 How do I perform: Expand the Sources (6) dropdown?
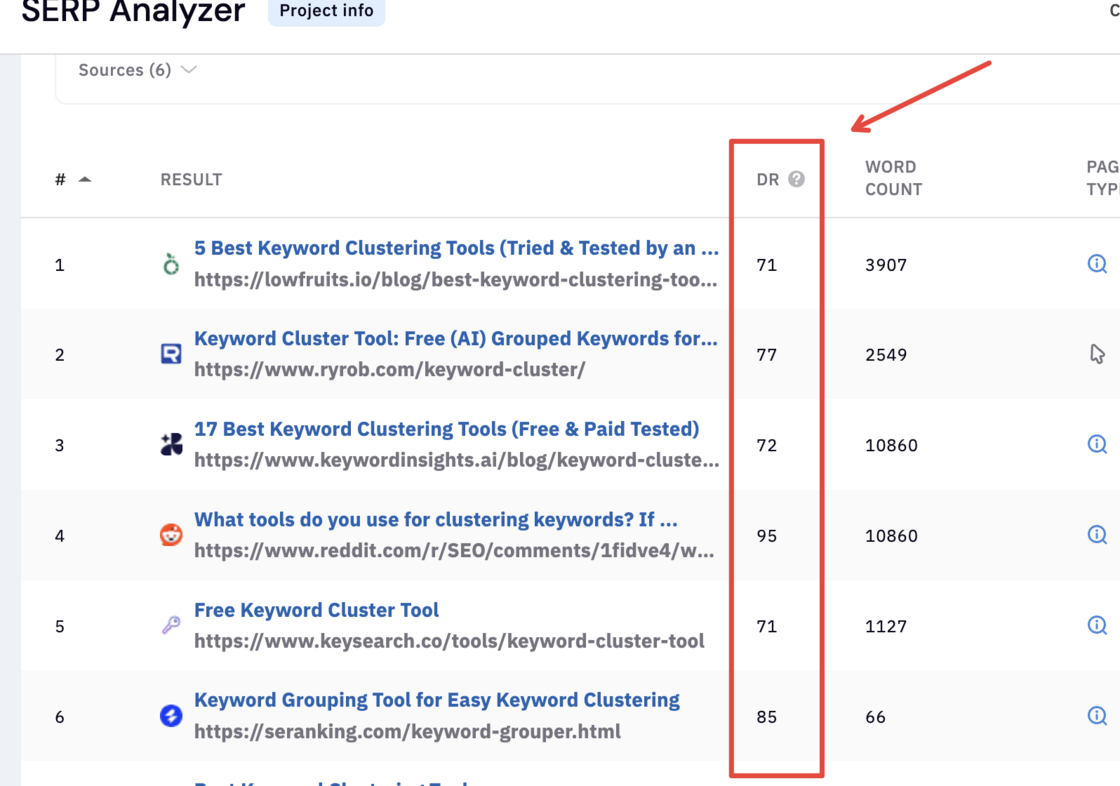click(137, 70)
